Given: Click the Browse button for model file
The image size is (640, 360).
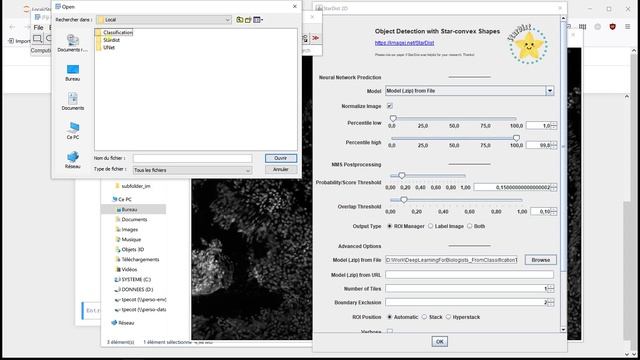Looking at the screenshot, I should (x=540, y=260).
